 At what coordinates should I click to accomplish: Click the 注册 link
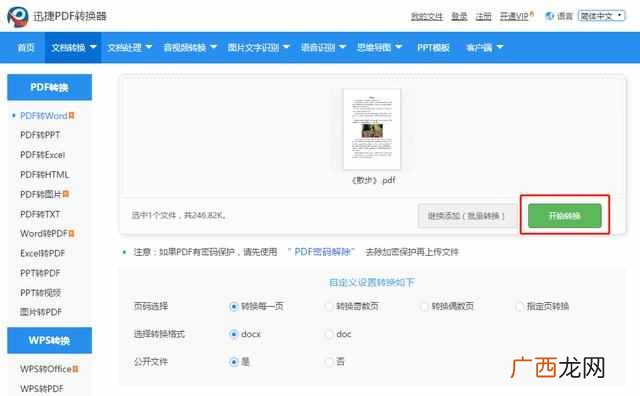point(483,16)
